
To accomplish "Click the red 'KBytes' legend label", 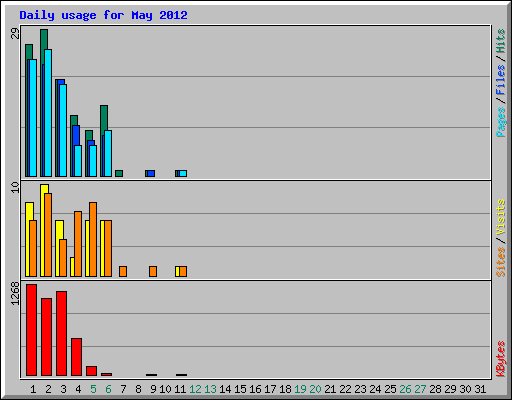I will coord(501,359).
